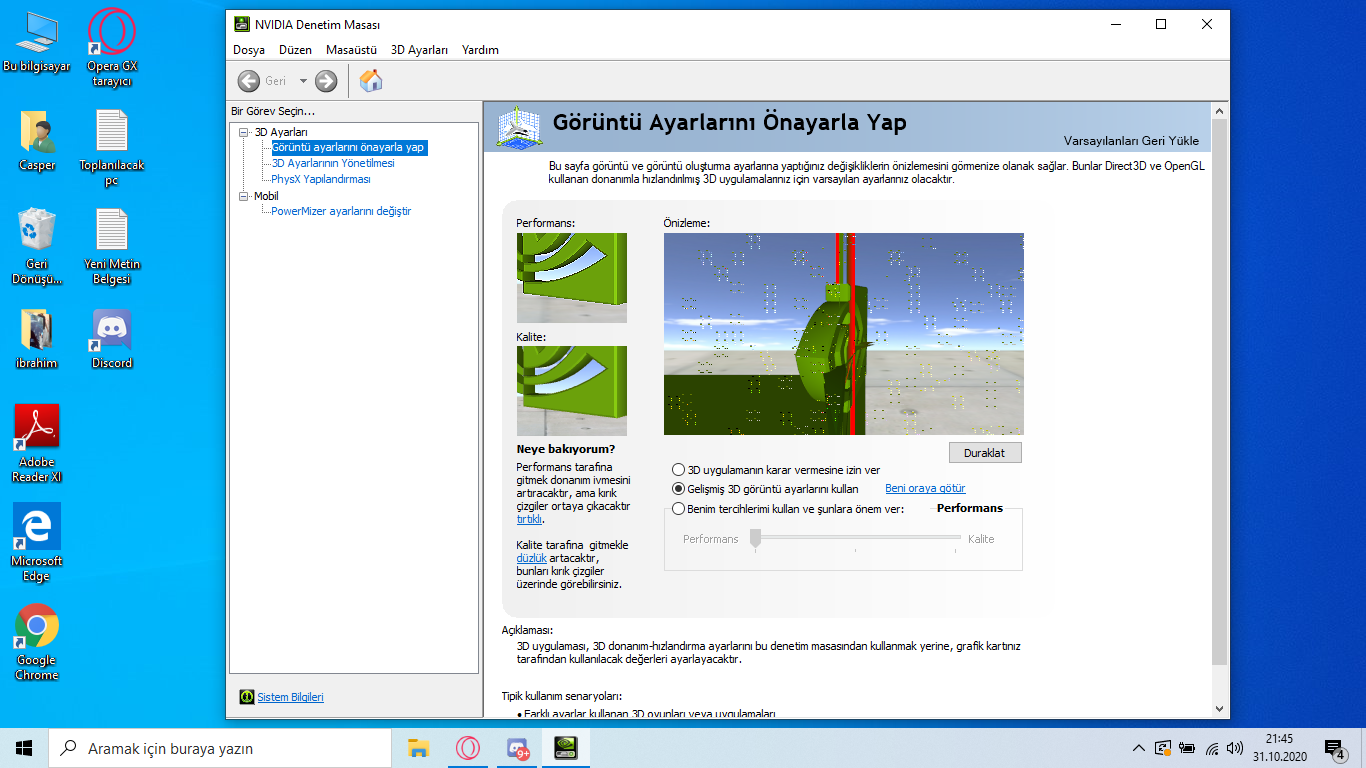Show hidden system tray icons

pos(1138,748)
